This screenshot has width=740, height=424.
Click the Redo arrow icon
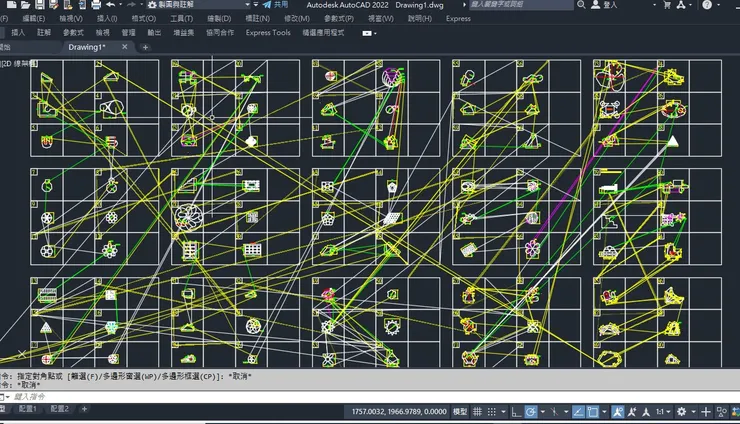click(x=131, y=5)
